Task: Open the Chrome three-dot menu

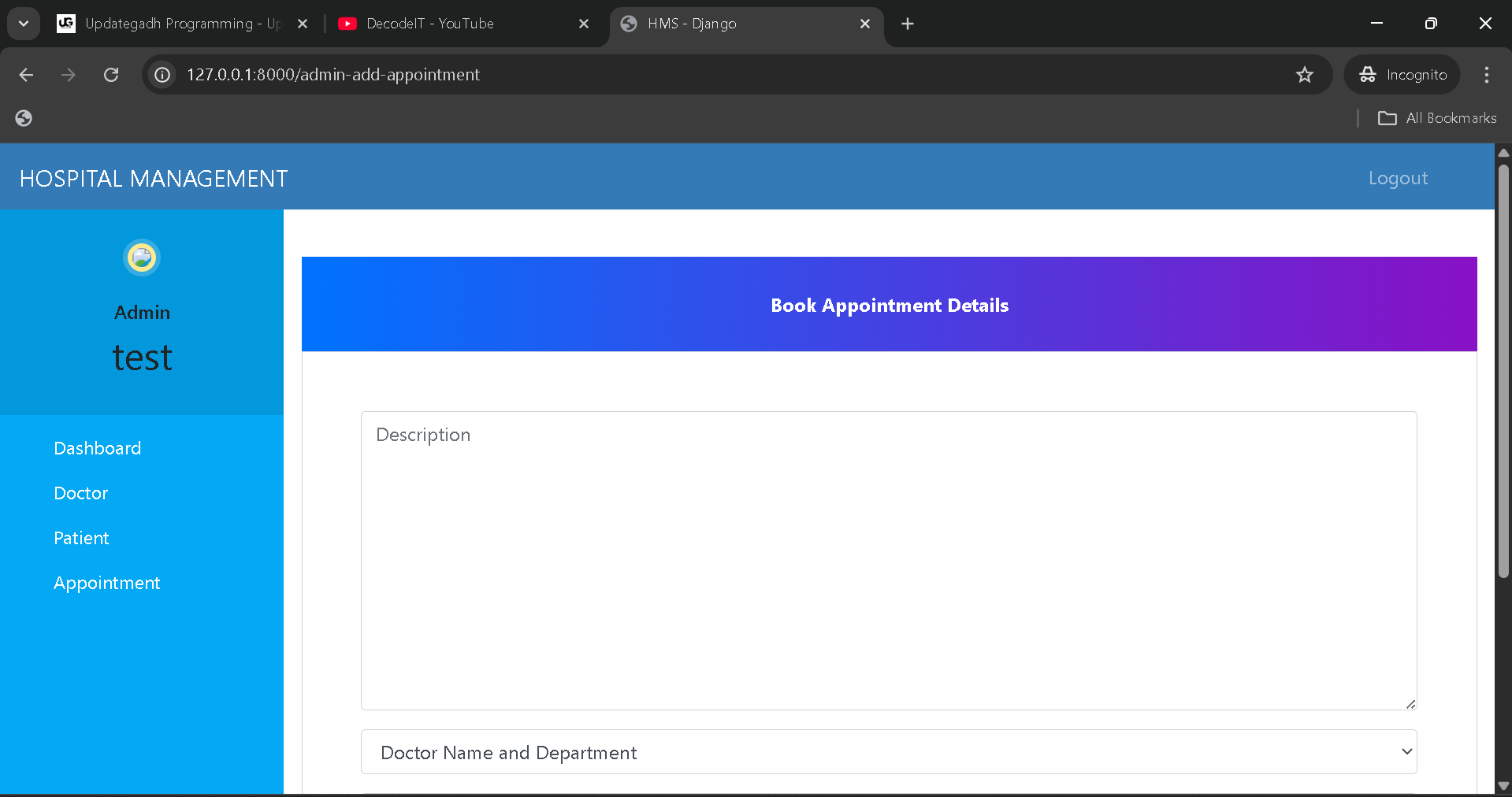Action: point(1486,75)
